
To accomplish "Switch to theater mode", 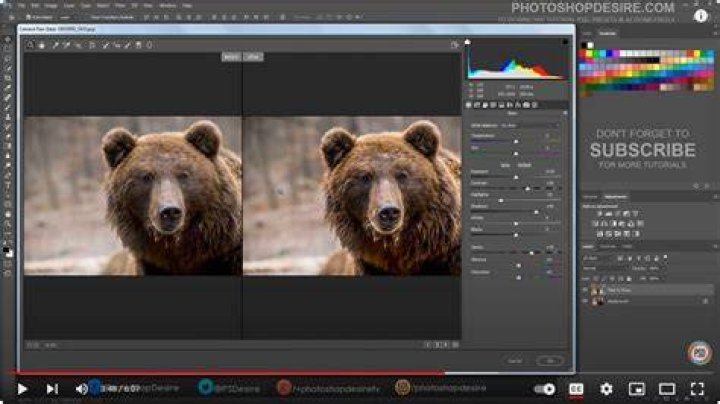I will 667,389.
